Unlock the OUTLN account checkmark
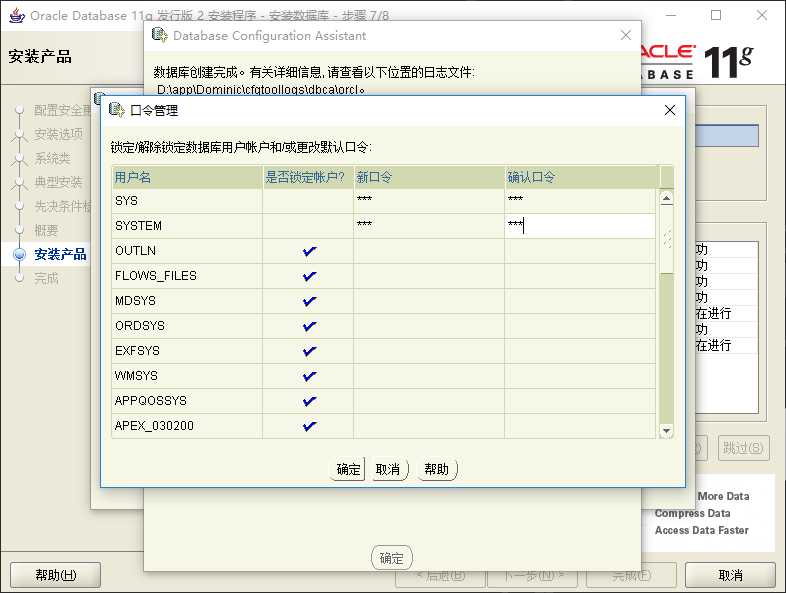The image size is (786, 593). coord(309,251)
